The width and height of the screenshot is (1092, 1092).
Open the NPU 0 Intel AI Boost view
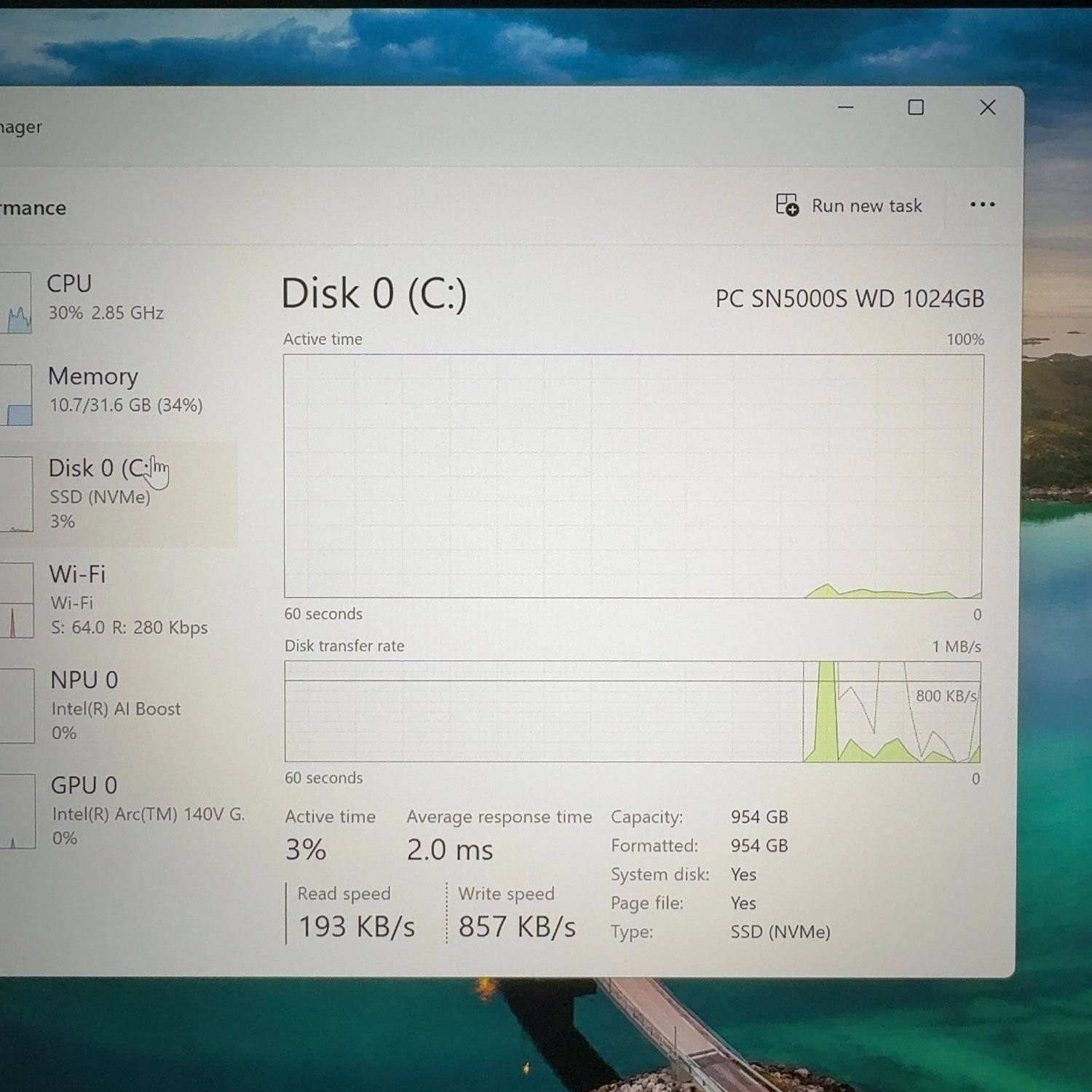115,705
